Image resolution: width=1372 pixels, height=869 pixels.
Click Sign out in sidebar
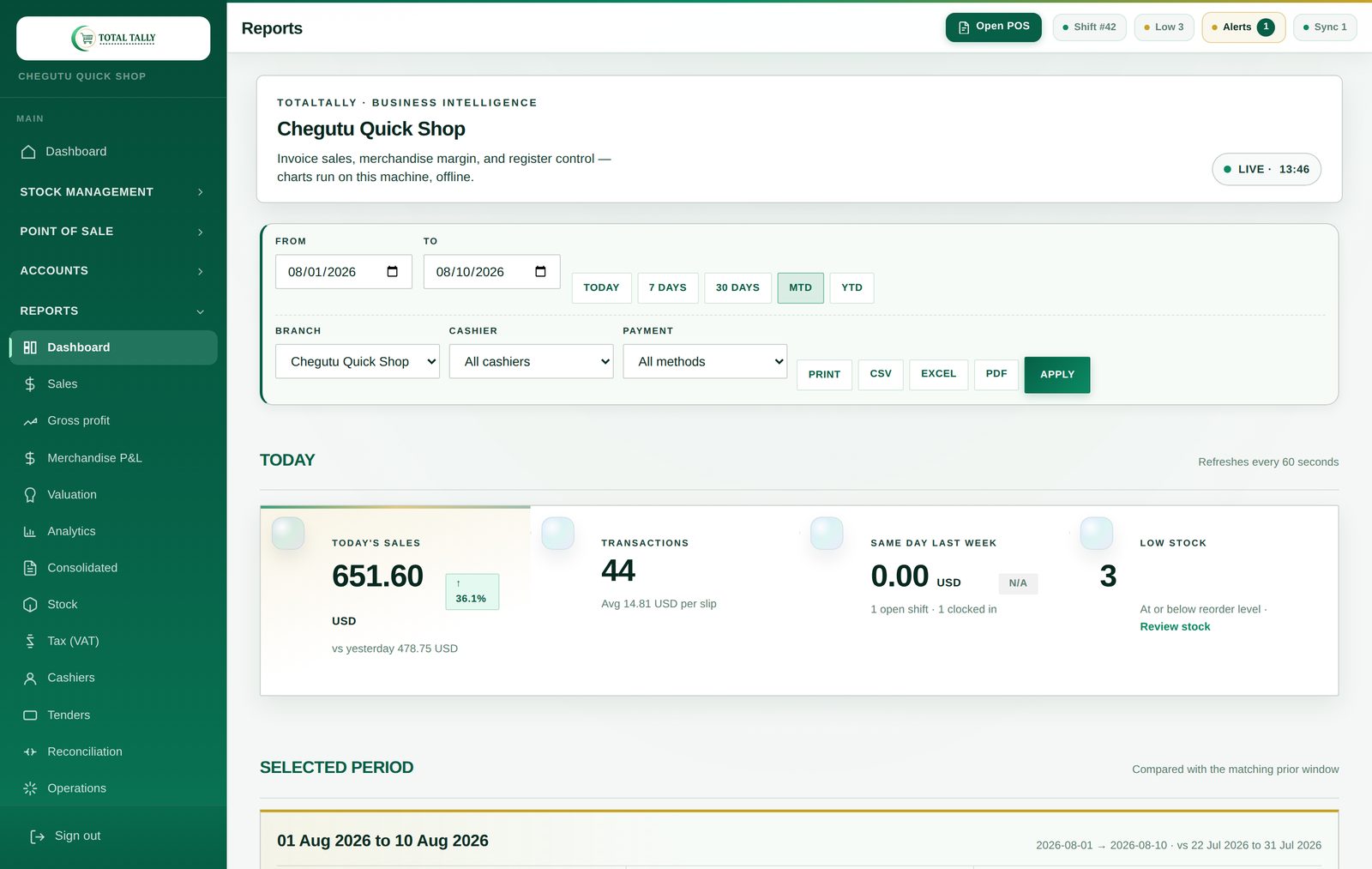[113, 836]
